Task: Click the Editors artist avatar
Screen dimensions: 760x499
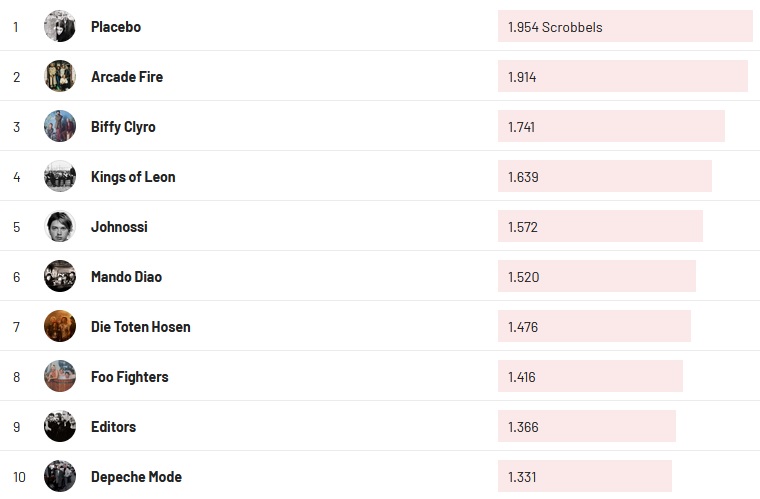Action: 60,427
